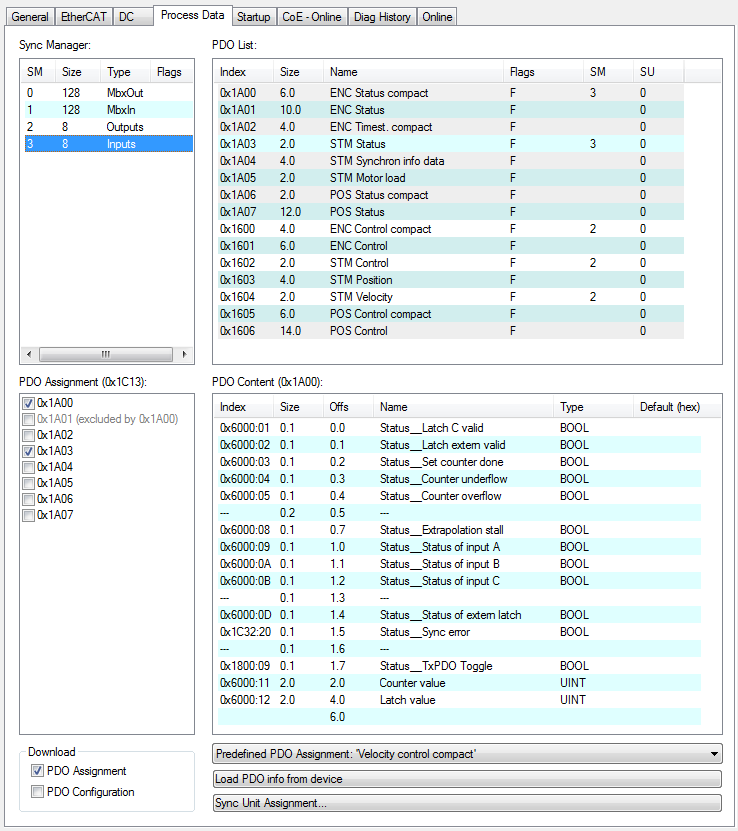Select the Outputs sync manager row
This screenshot has width=738, height=831.
tap(109, 127)
